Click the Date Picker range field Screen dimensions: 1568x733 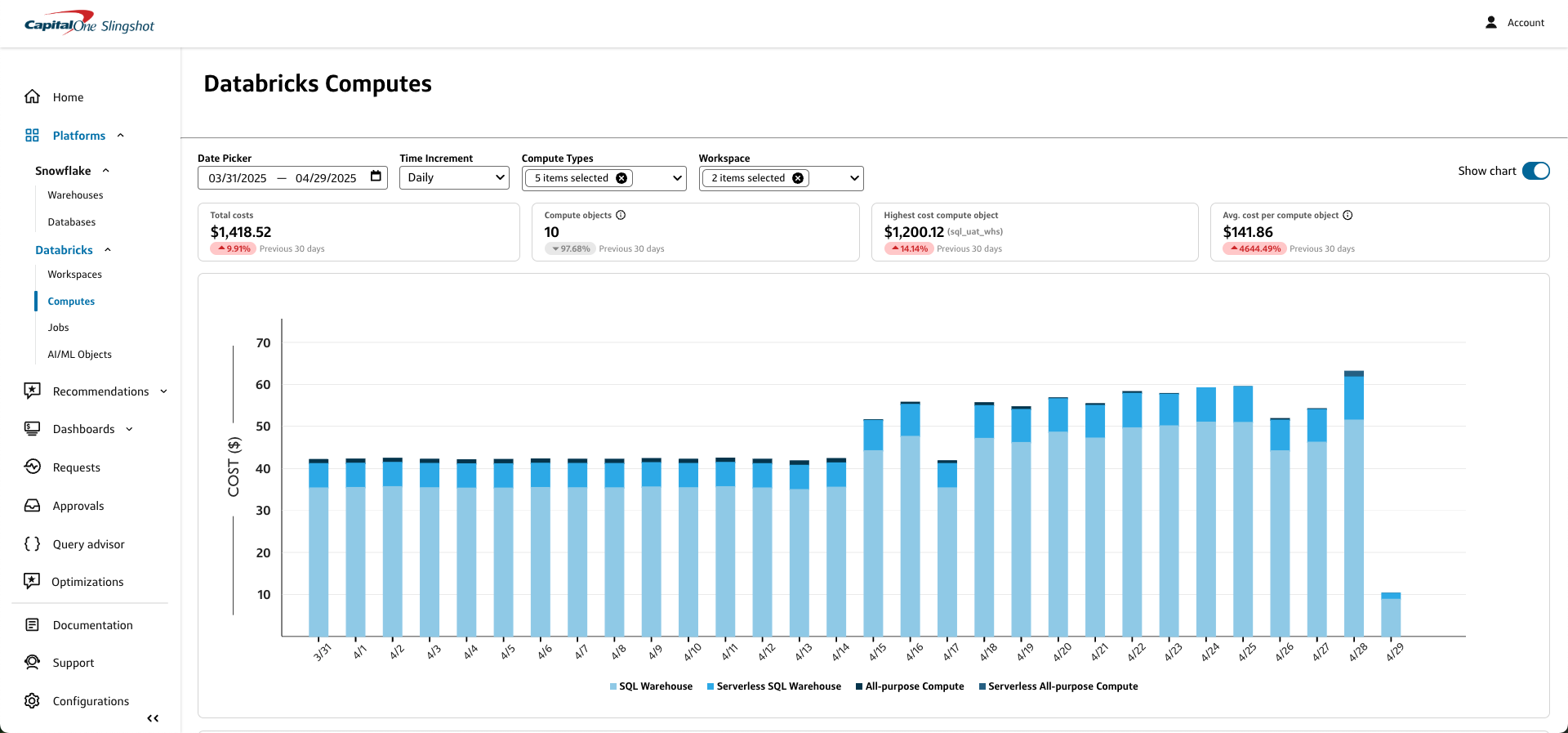pyautogui.click(x=292, y=177)
